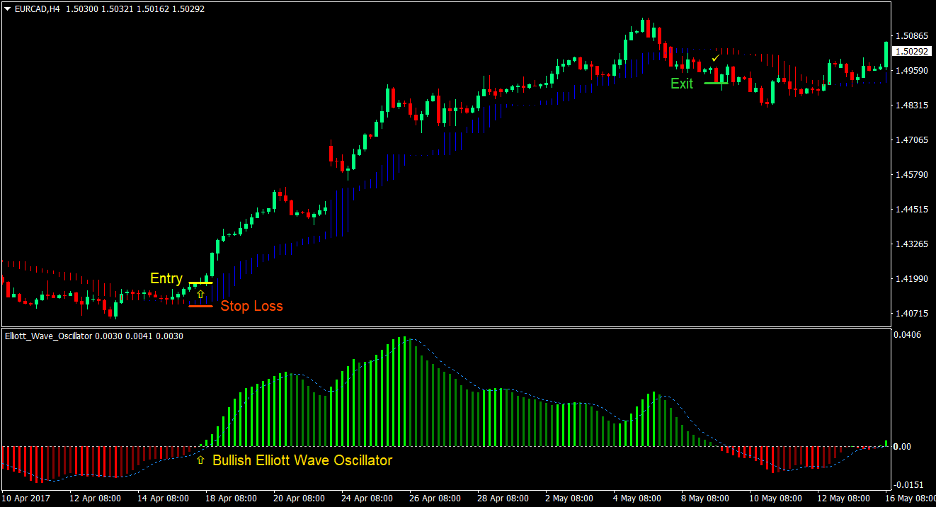936x508 pixels.
Task: Click the 1.44515 price level on axis
Action: (x=912, y=209)
